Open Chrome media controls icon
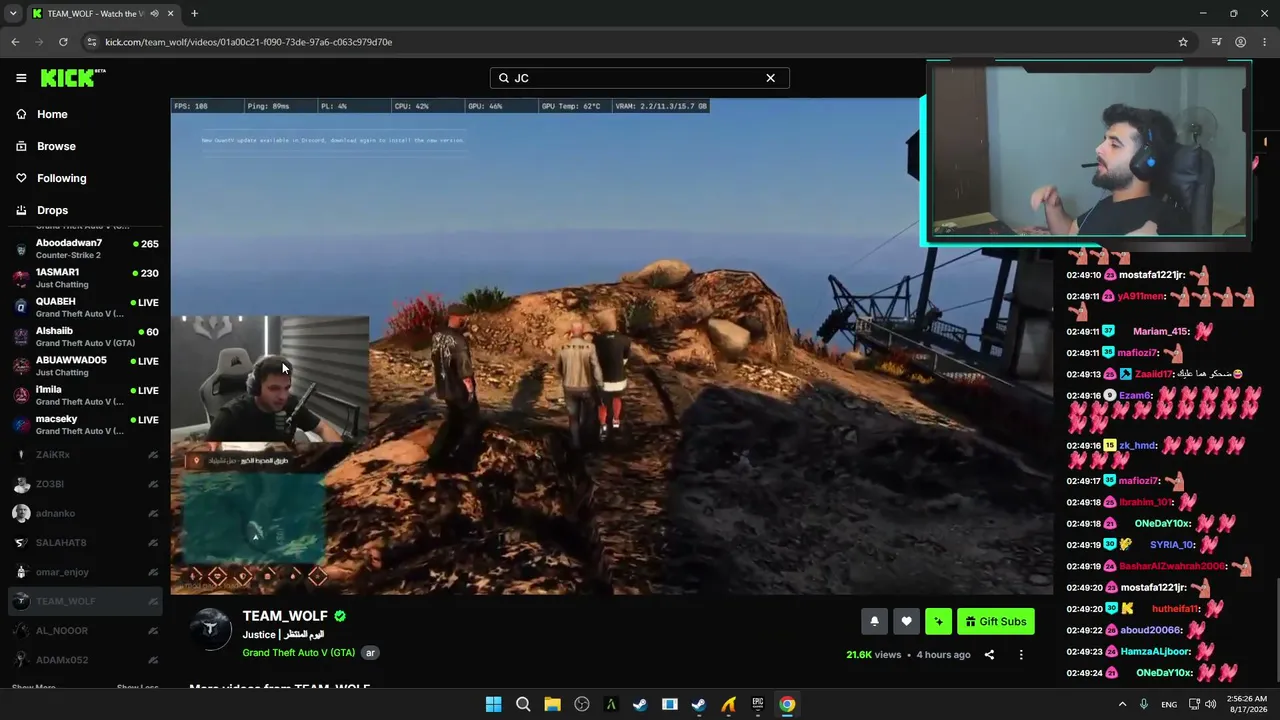 [x=1216, y=42]
